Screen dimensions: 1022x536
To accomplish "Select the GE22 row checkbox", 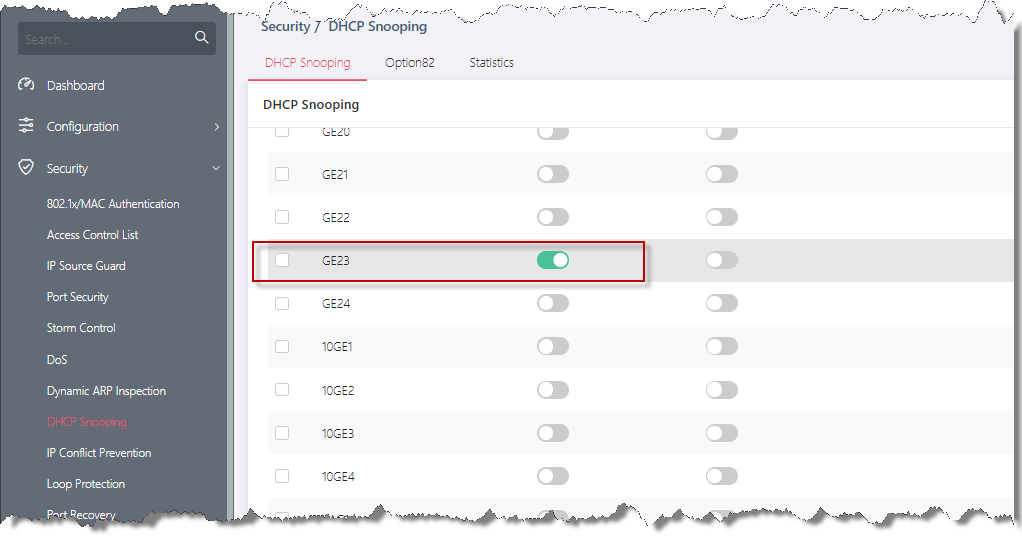I will point(282,217).
